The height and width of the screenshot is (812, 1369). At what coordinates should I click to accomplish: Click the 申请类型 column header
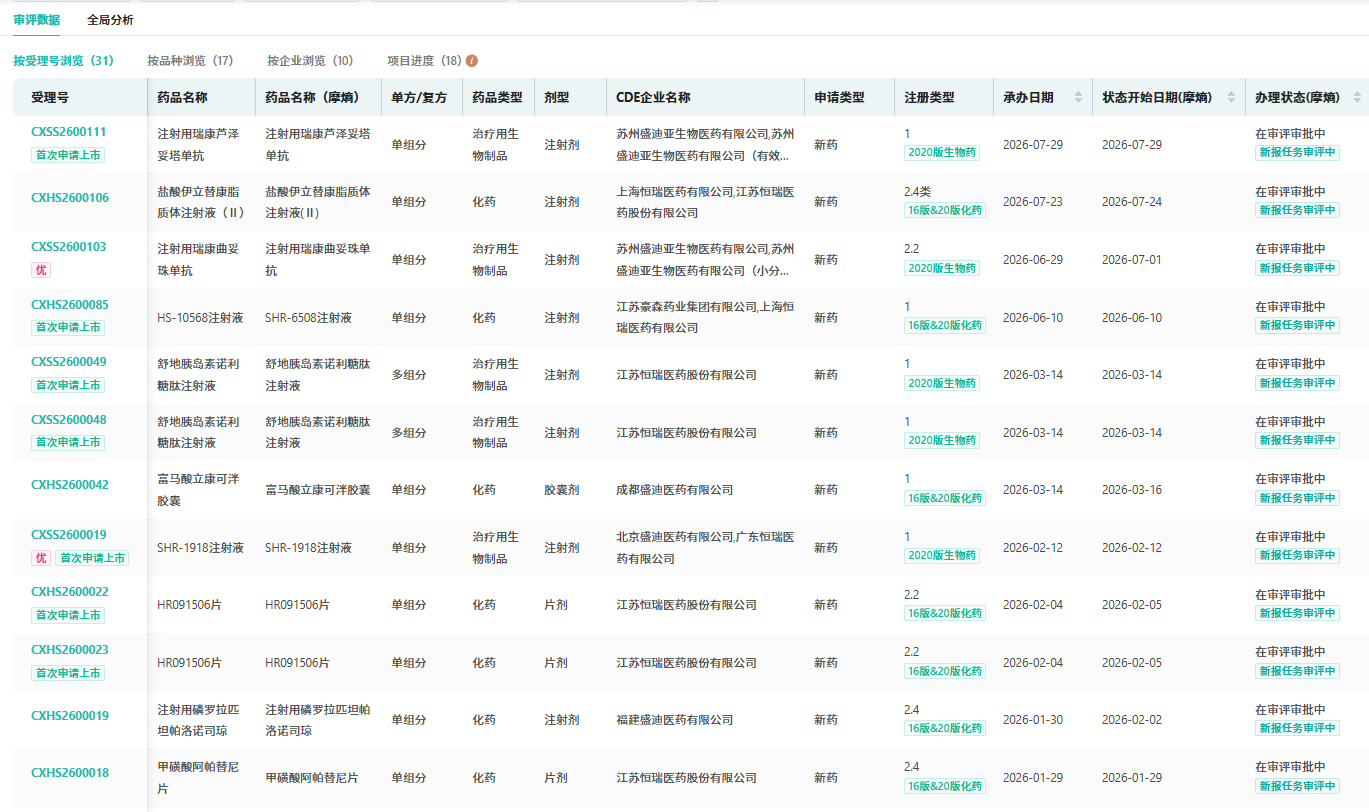[839, 98]
